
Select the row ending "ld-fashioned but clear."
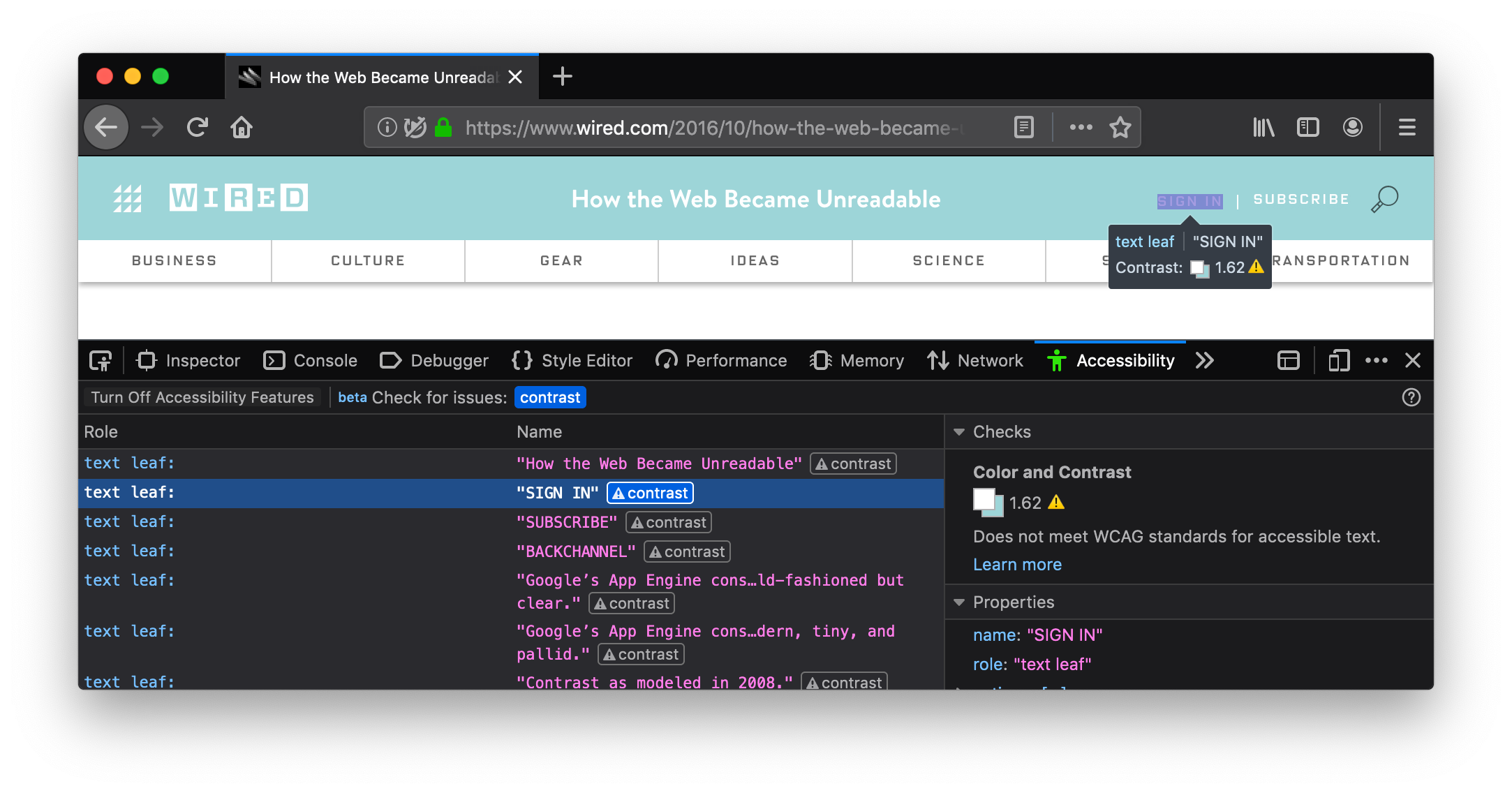pyautogui.click(x=511, y=591)
